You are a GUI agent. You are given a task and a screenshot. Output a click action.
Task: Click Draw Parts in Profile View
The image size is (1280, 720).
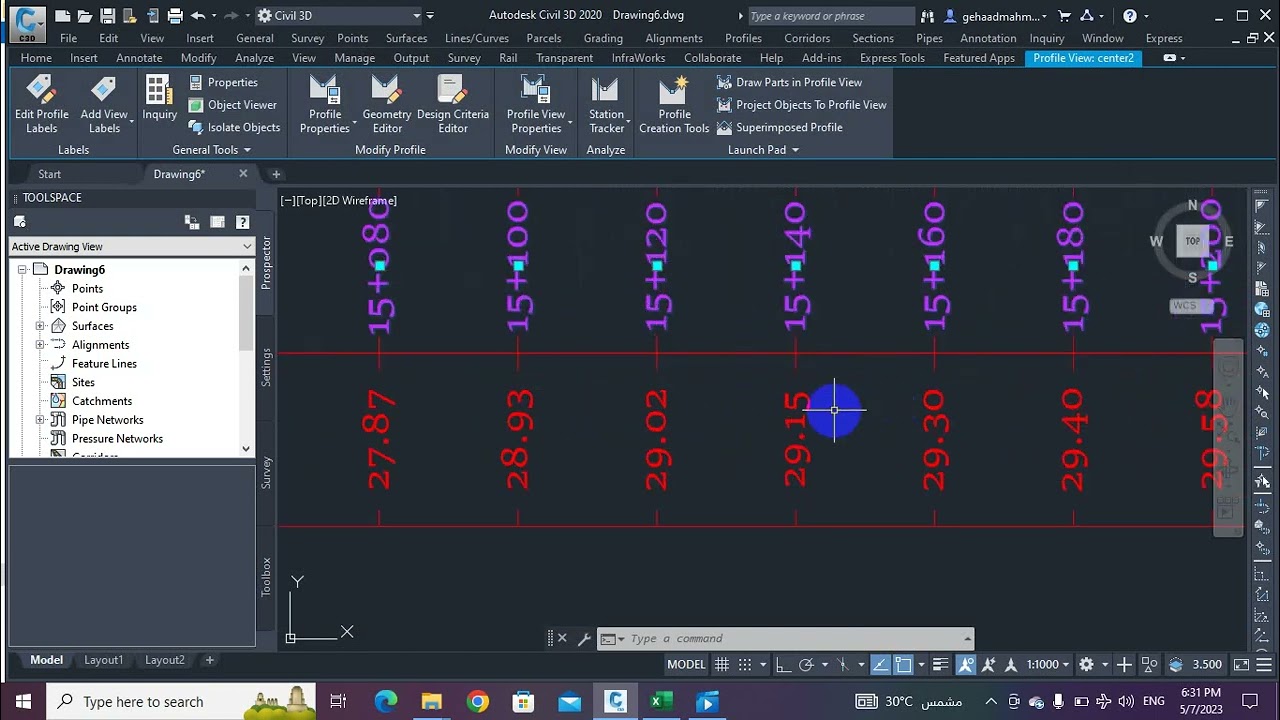point(789,82)
